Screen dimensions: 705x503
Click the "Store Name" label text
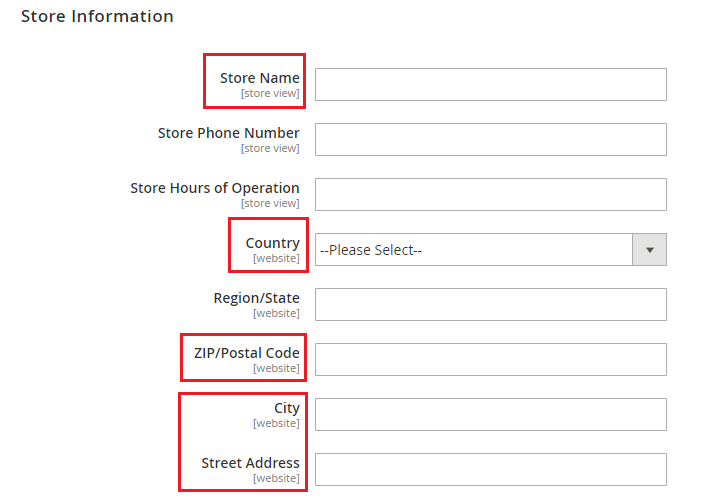click(259, 78)
